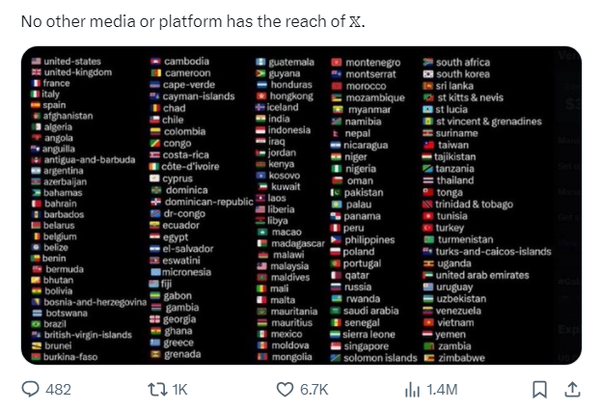Click the 1.4M views count
600x411 pixels.
coord(442,390)
